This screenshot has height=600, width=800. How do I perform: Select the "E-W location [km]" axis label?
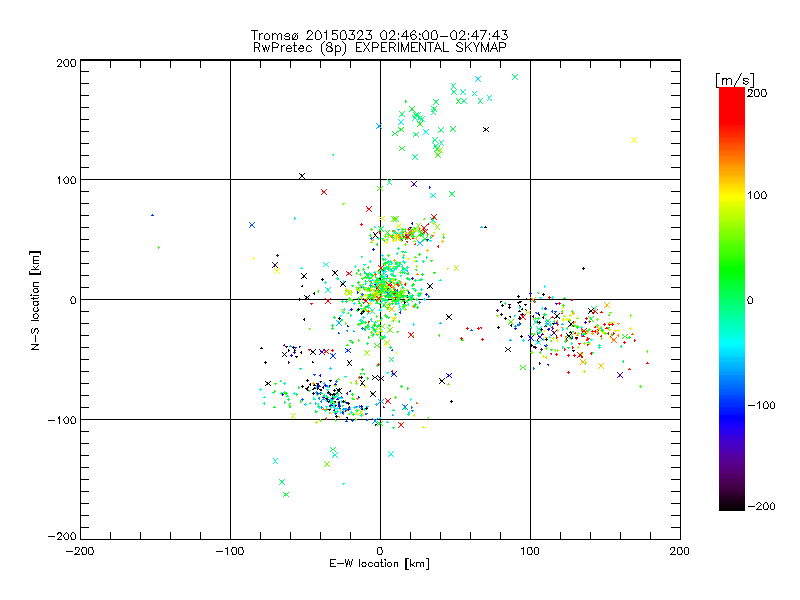[379, 564]
